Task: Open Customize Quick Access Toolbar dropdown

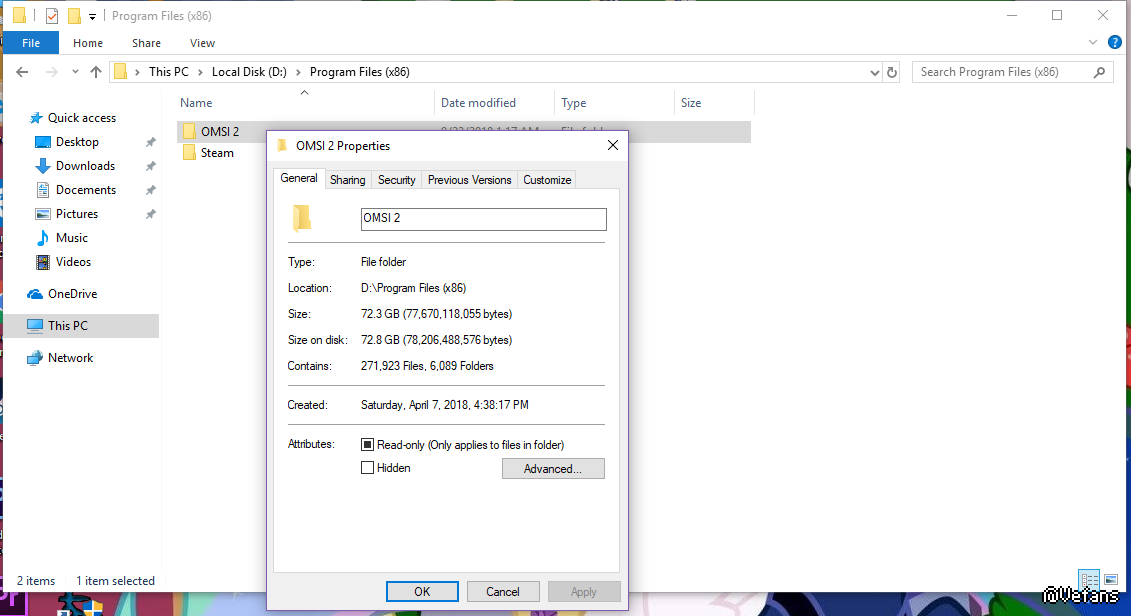Action: click(x=92, y=17)
